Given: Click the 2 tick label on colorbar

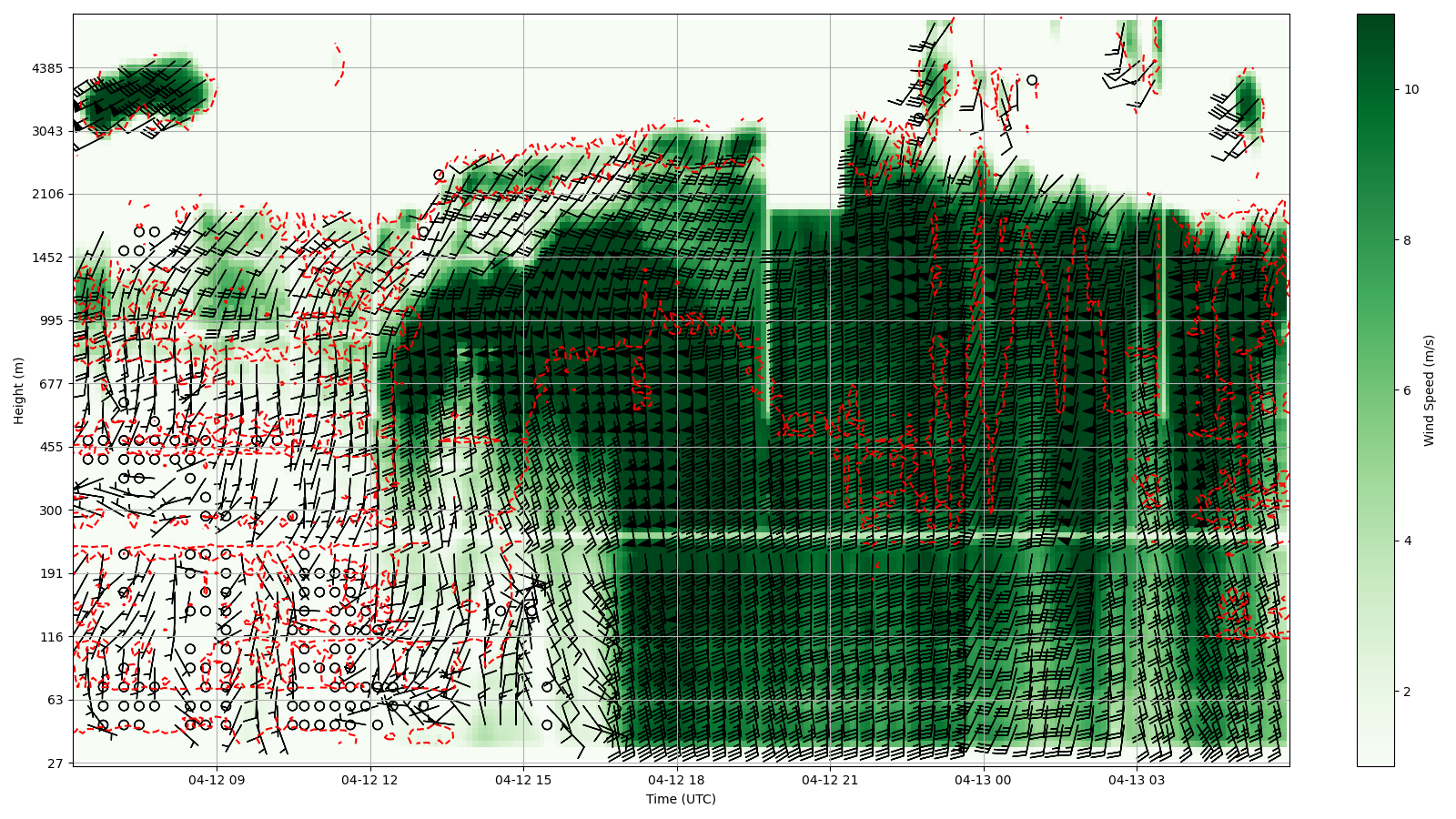Looking at the screenshot, I should pos(1408,692).
